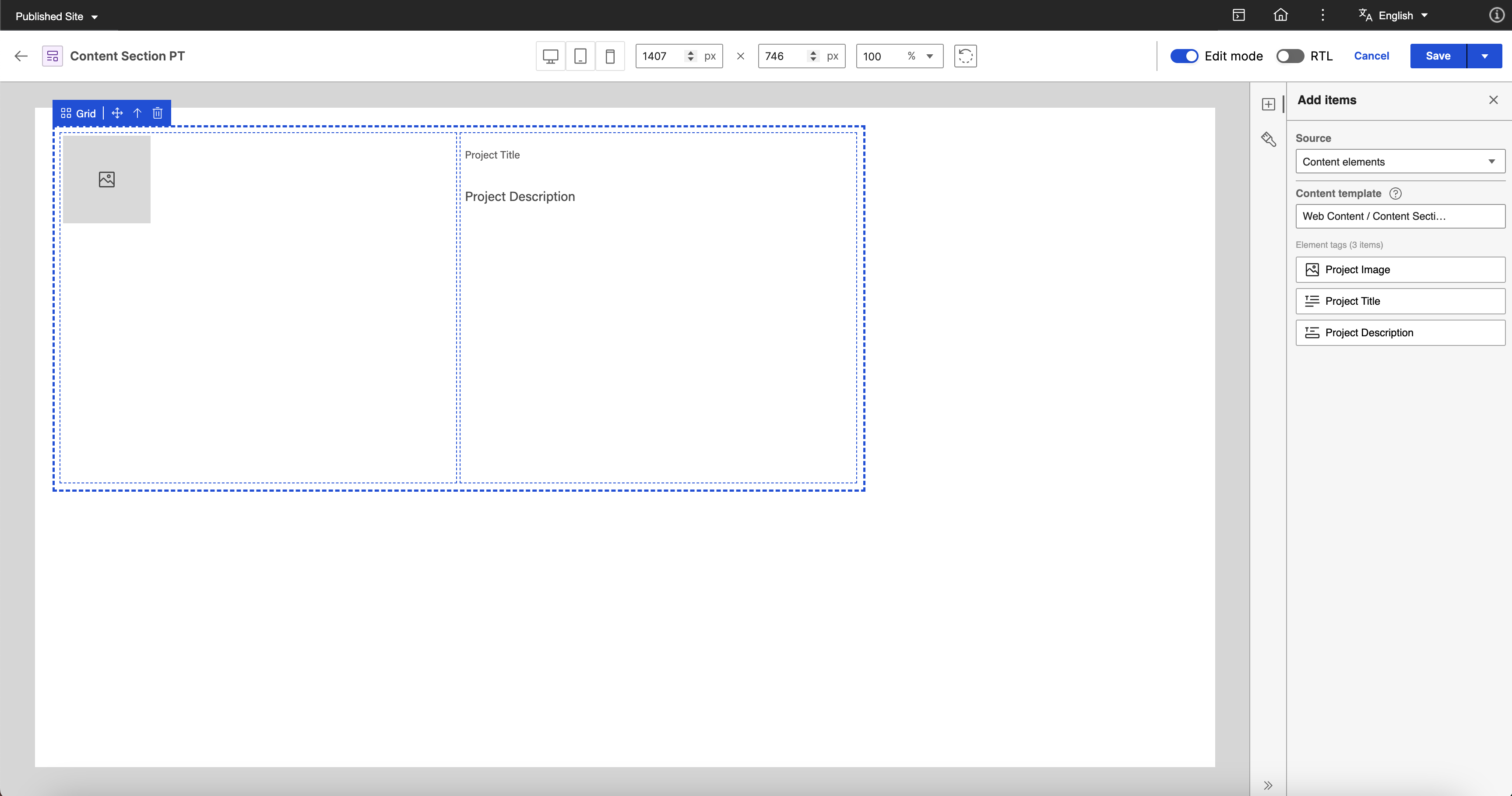Viewport: 1512px width, 796px height.
Task: Expand the Save button dropdown arrow
Action: pyautogui.click(x=1484, y=56)
